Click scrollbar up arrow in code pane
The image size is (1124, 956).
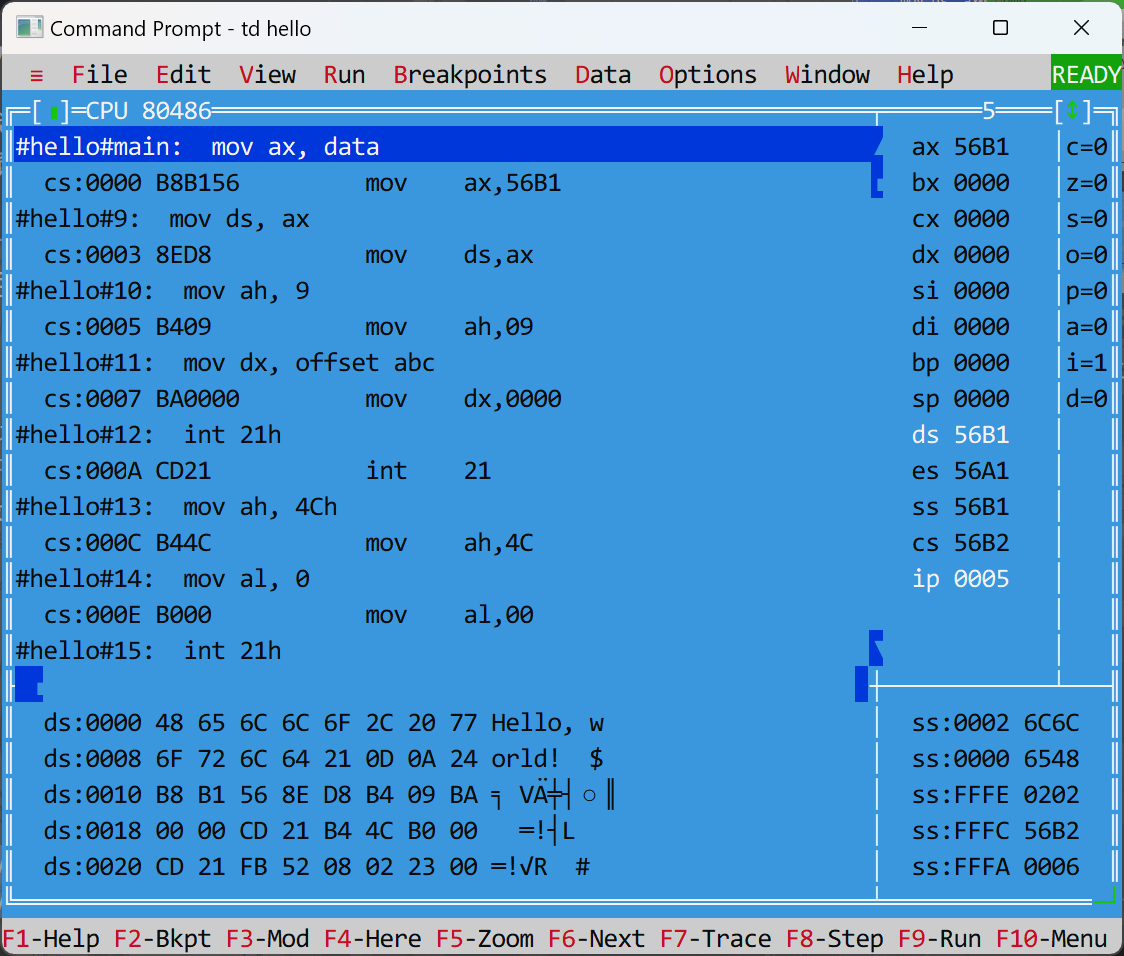point(877,147)
